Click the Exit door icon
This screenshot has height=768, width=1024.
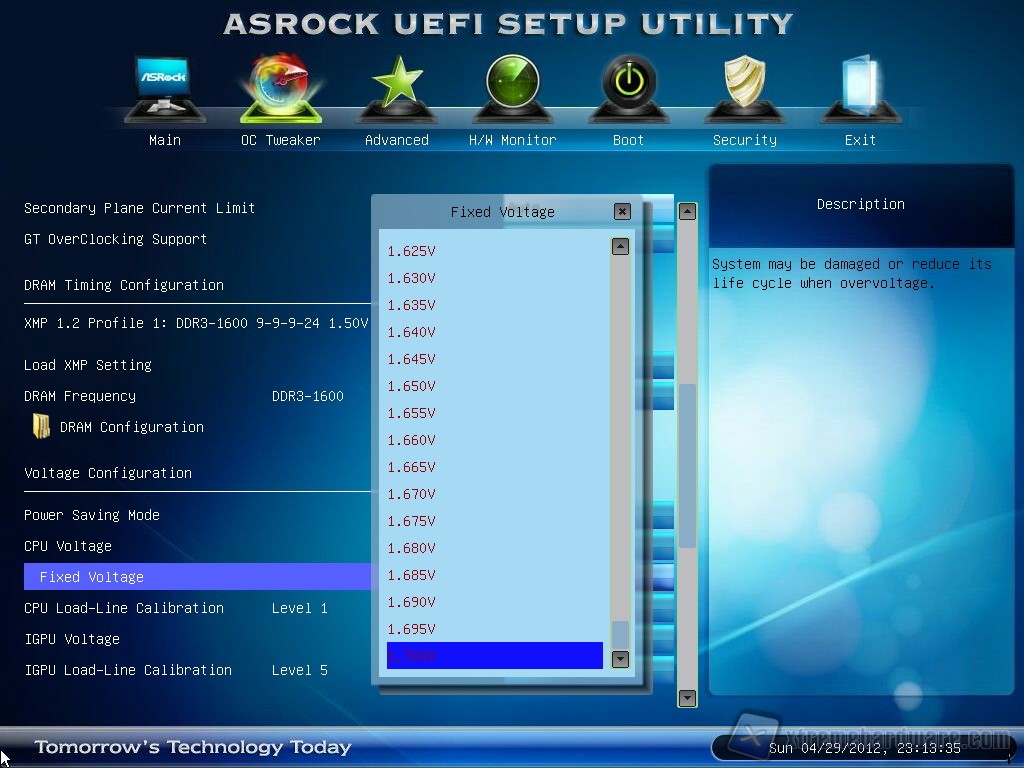coord(860,90)
